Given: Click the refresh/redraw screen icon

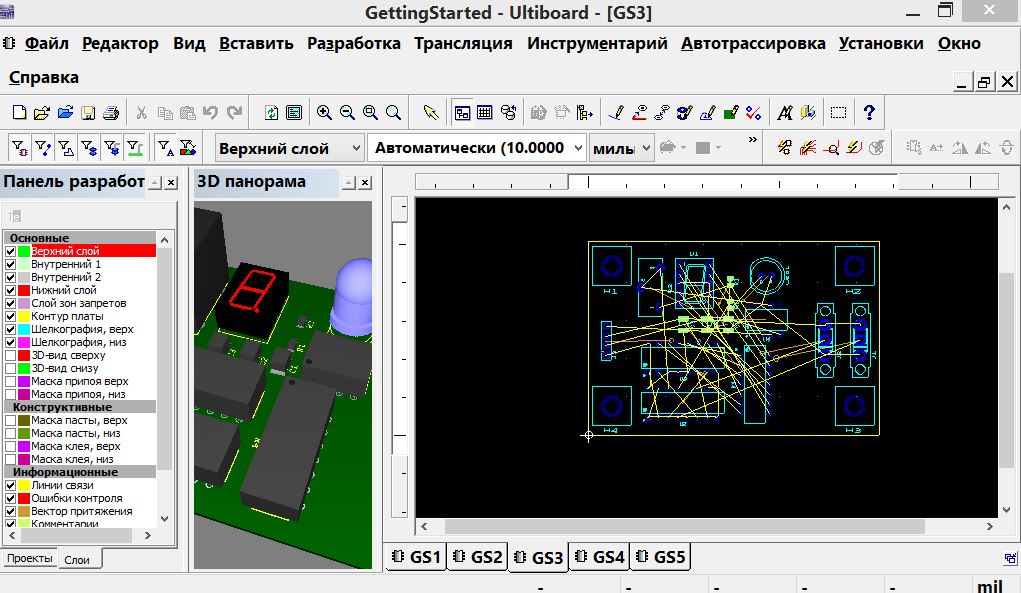Looking at the screenshot, I should click(x=272, y=113).
